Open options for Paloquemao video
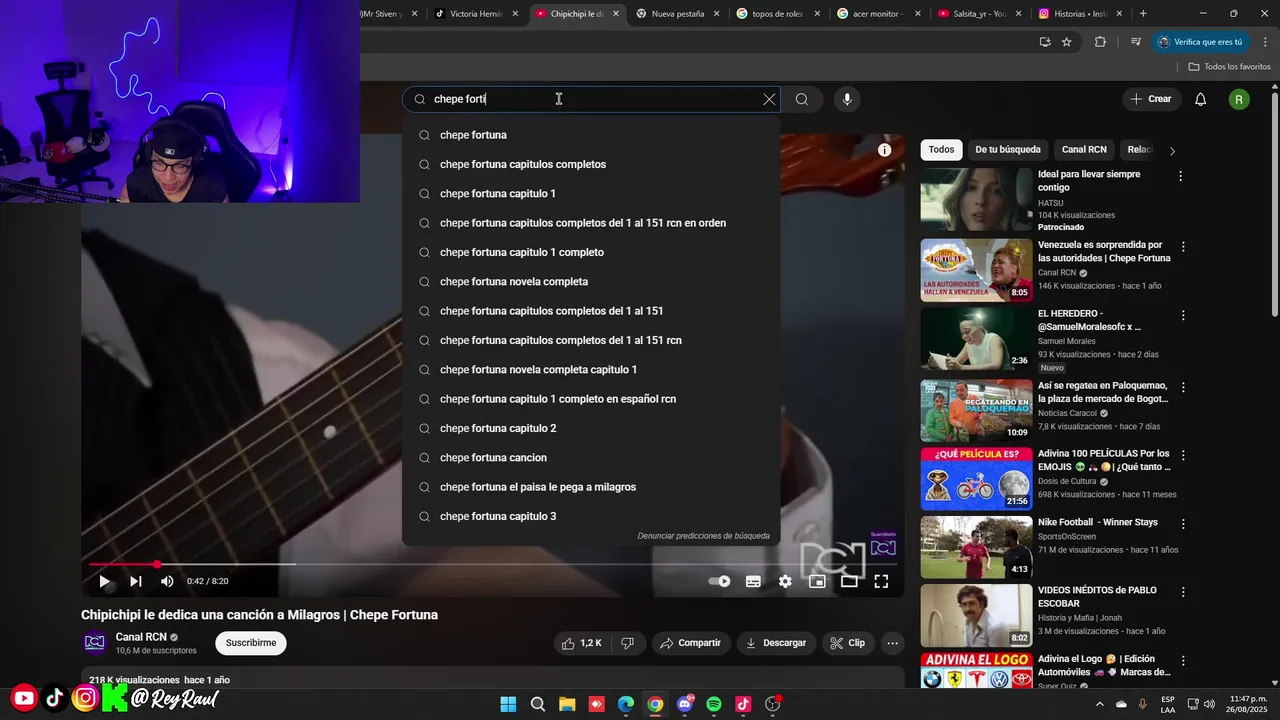The image size is (1280, 720). coord(1183,386)
